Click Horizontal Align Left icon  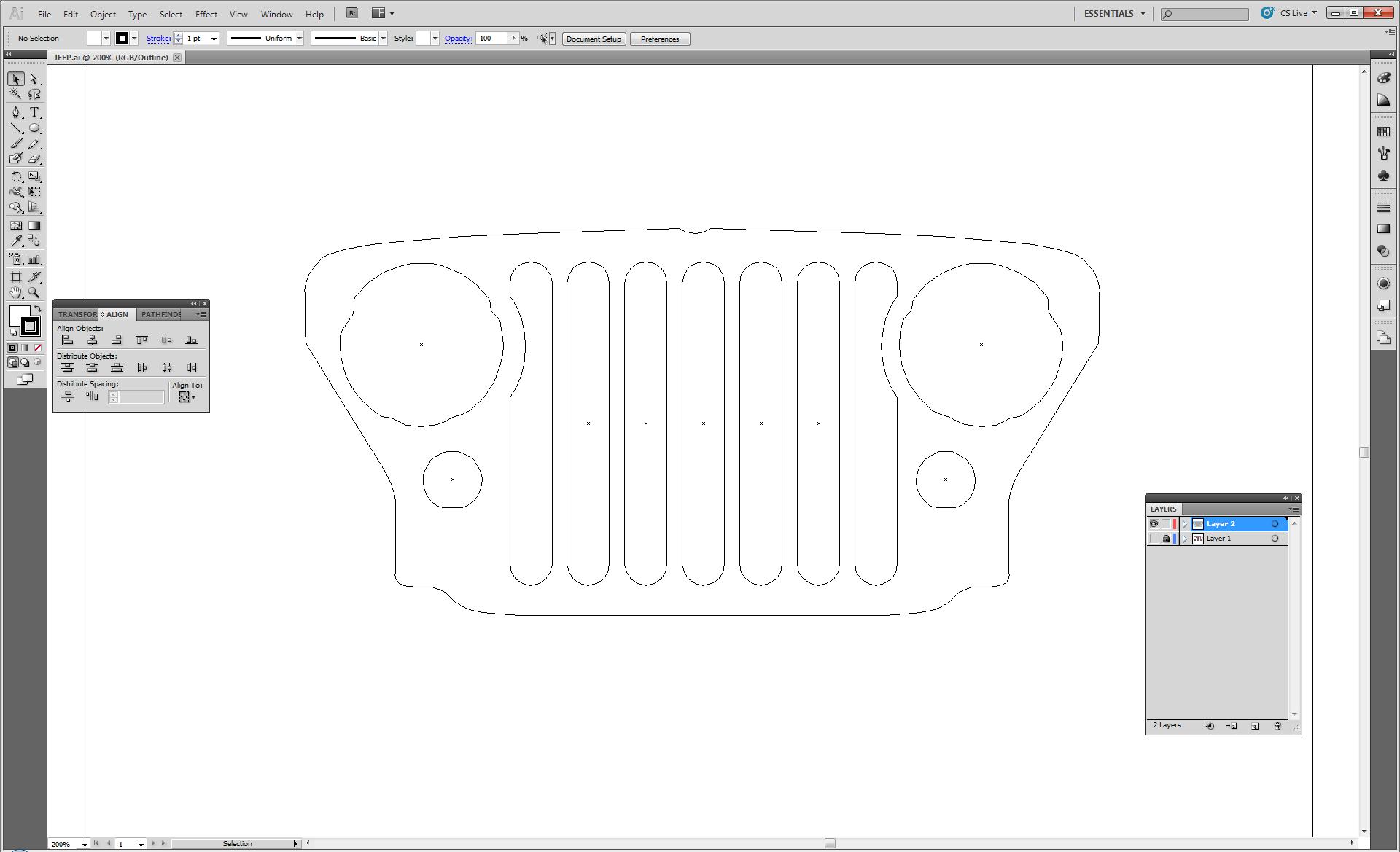coord(68,340)
